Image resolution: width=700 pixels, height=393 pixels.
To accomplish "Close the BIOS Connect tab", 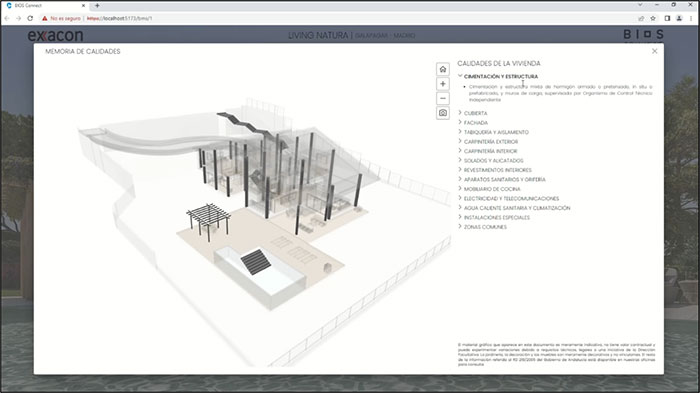I will coord(83,5).
